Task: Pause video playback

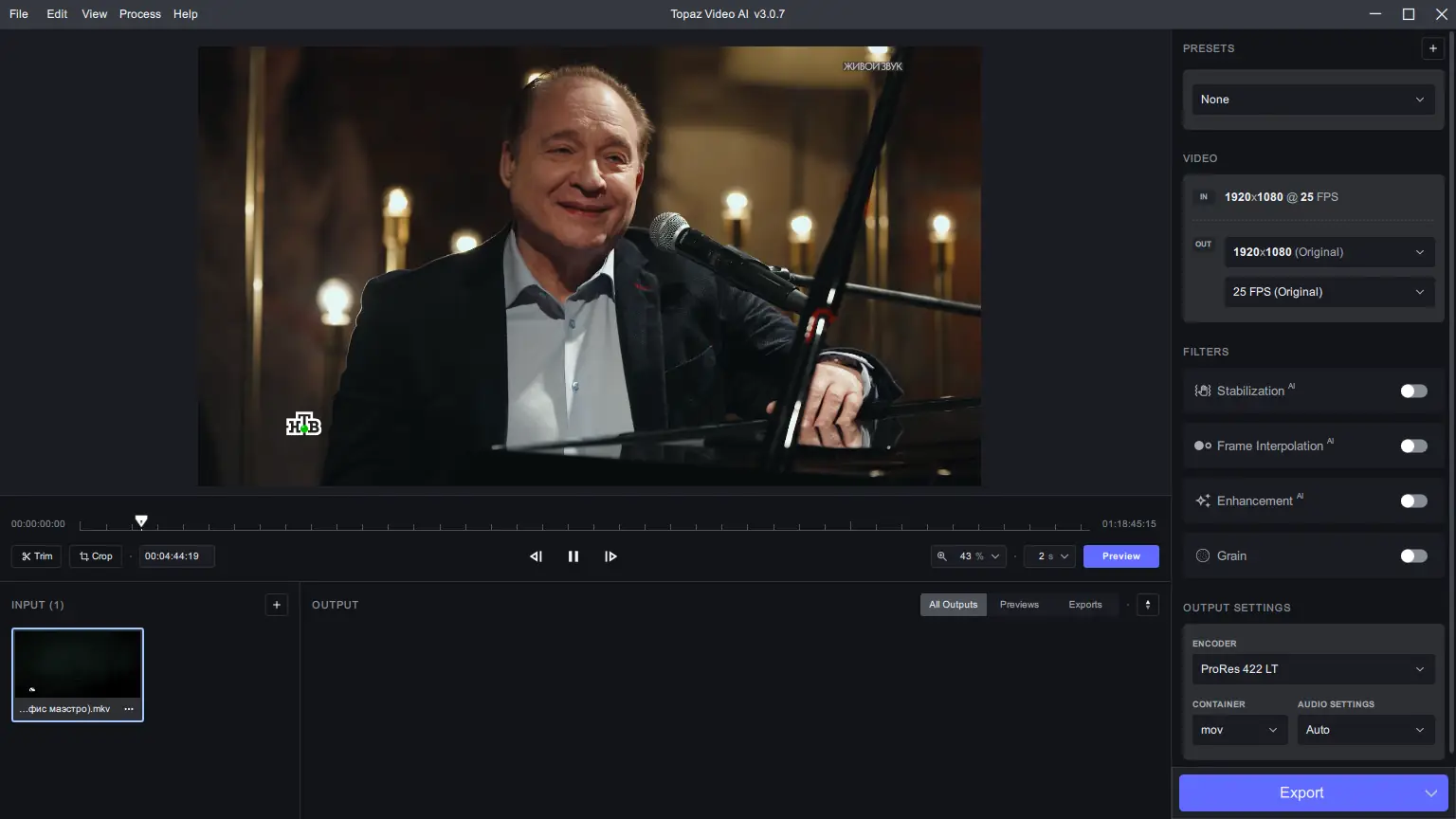Action: point(573,556)
